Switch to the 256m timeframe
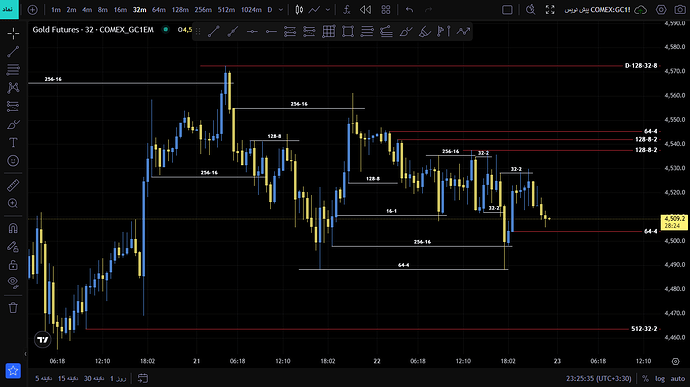The height and width of the screenshot is (387, 690). pyautogui.click(x=203, y=10)
